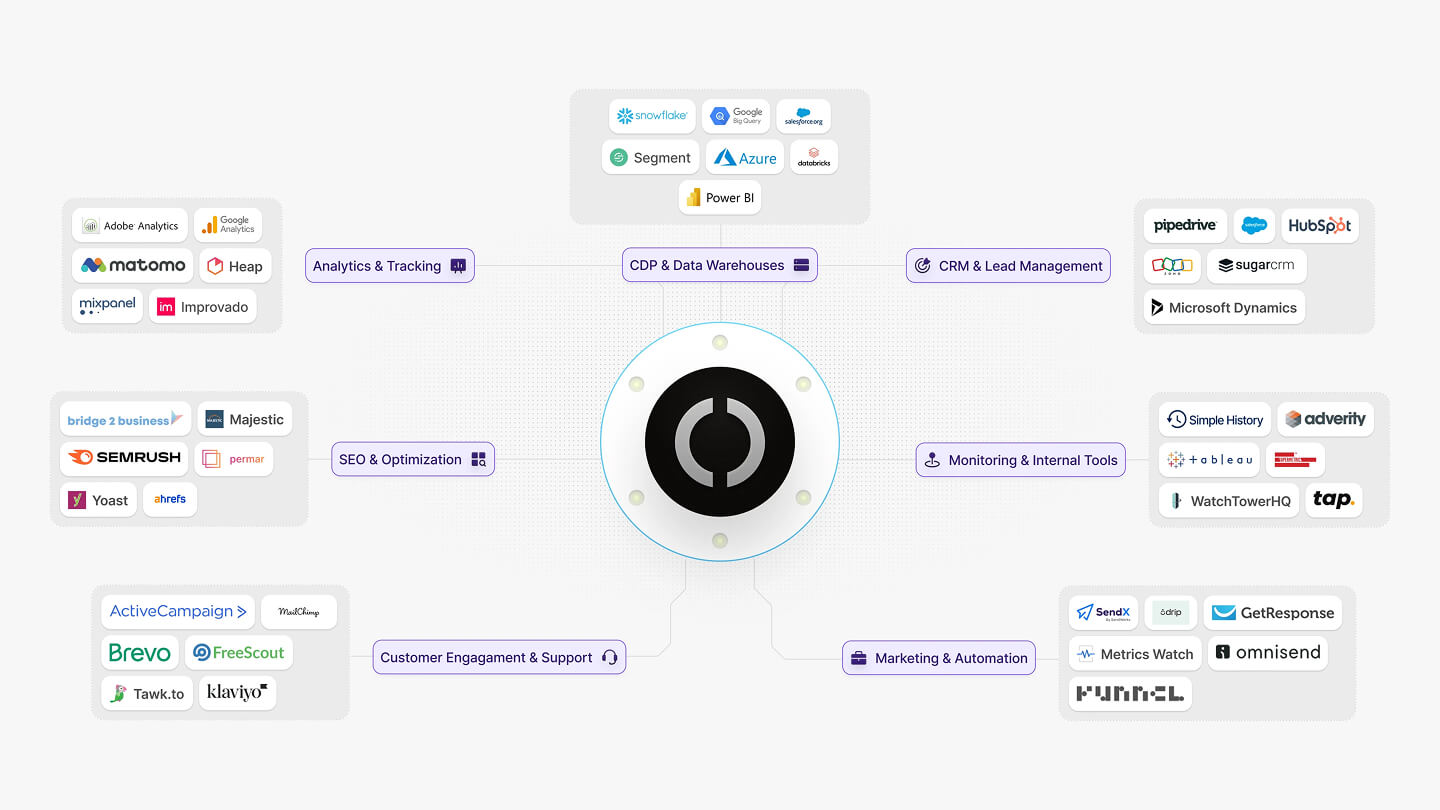The image size is (1440, 810).
Task: Click the ActiveCampaign logo tile
Action: coord(178,611)
